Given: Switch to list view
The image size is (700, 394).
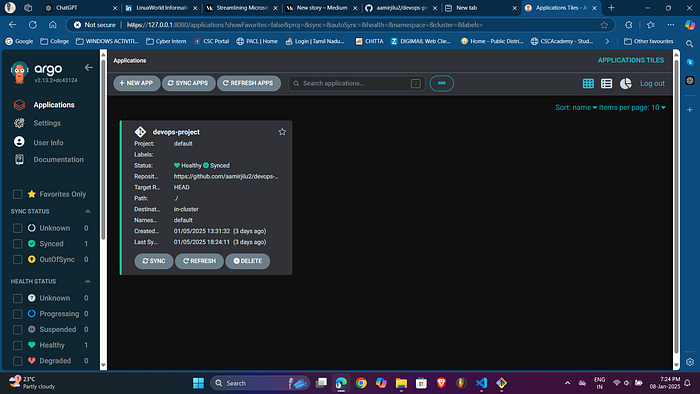Looking at the screenshot, I should (x=606, y=83).
